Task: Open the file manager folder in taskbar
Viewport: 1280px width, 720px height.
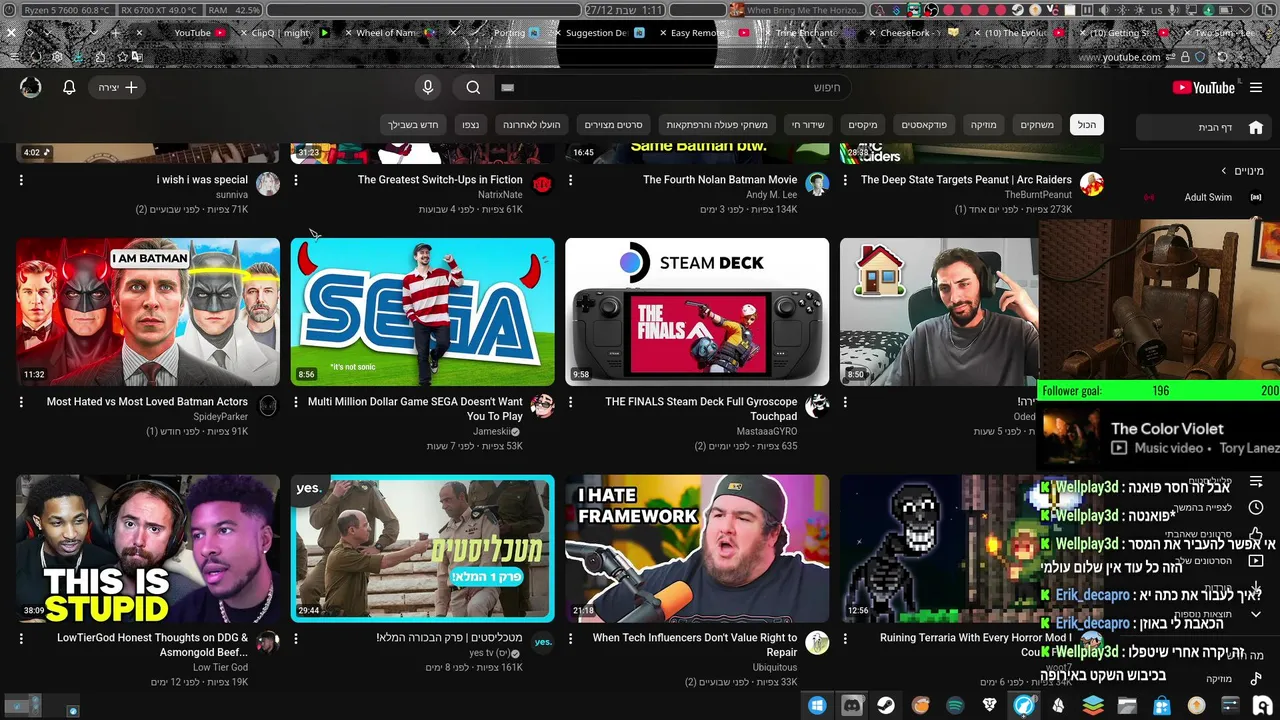Action: 1127,706
